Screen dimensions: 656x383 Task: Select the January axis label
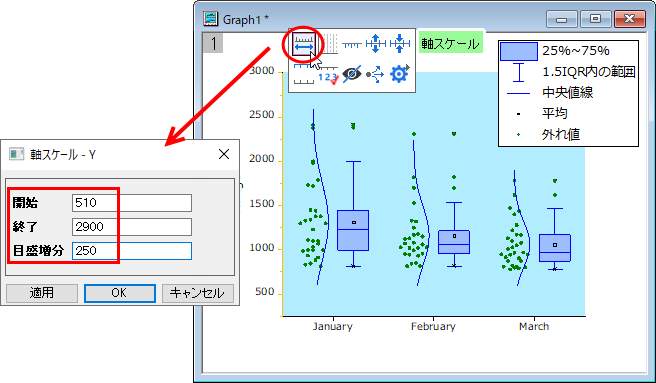(x=333, y=326)
